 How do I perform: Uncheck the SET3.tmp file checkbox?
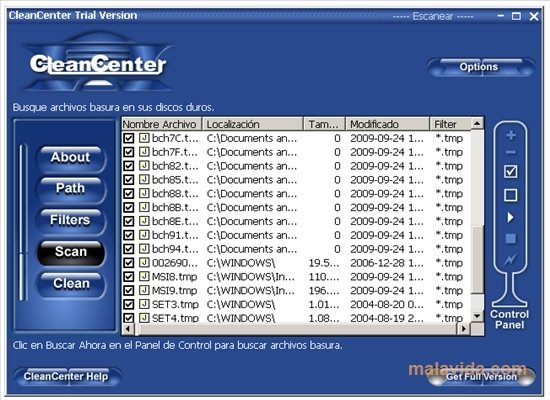coord(129,305)
